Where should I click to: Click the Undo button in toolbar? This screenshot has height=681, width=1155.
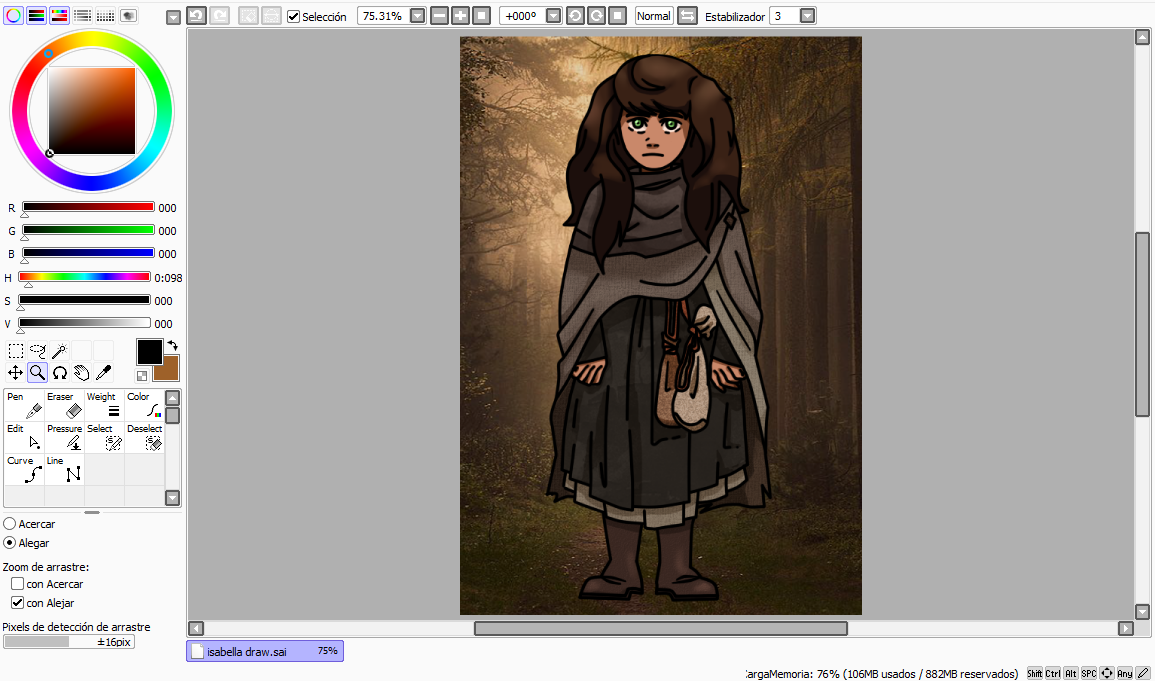(196, 16)
